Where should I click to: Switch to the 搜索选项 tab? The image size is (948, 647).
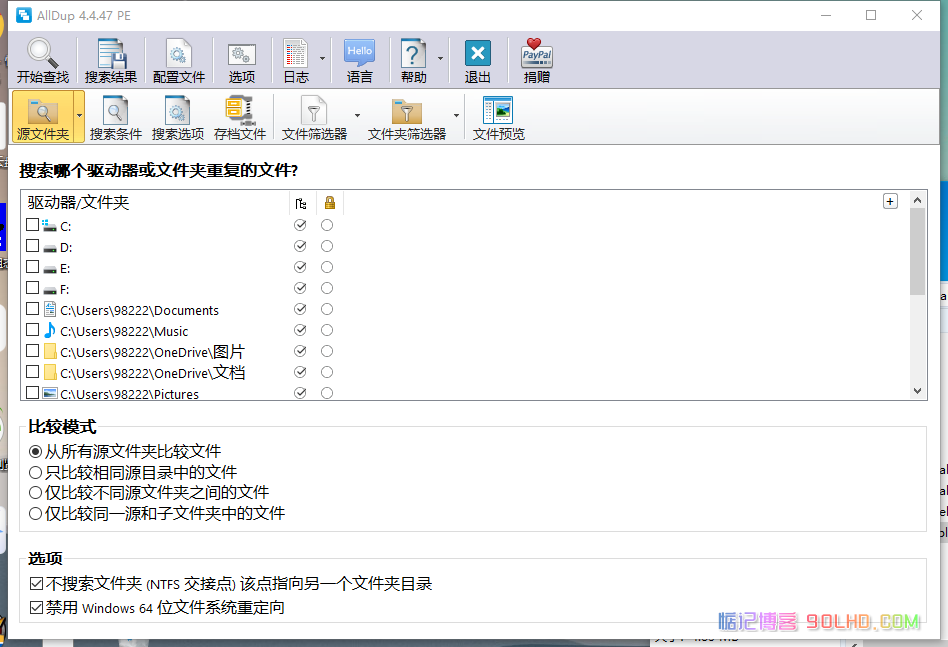(x=178, y=118)
